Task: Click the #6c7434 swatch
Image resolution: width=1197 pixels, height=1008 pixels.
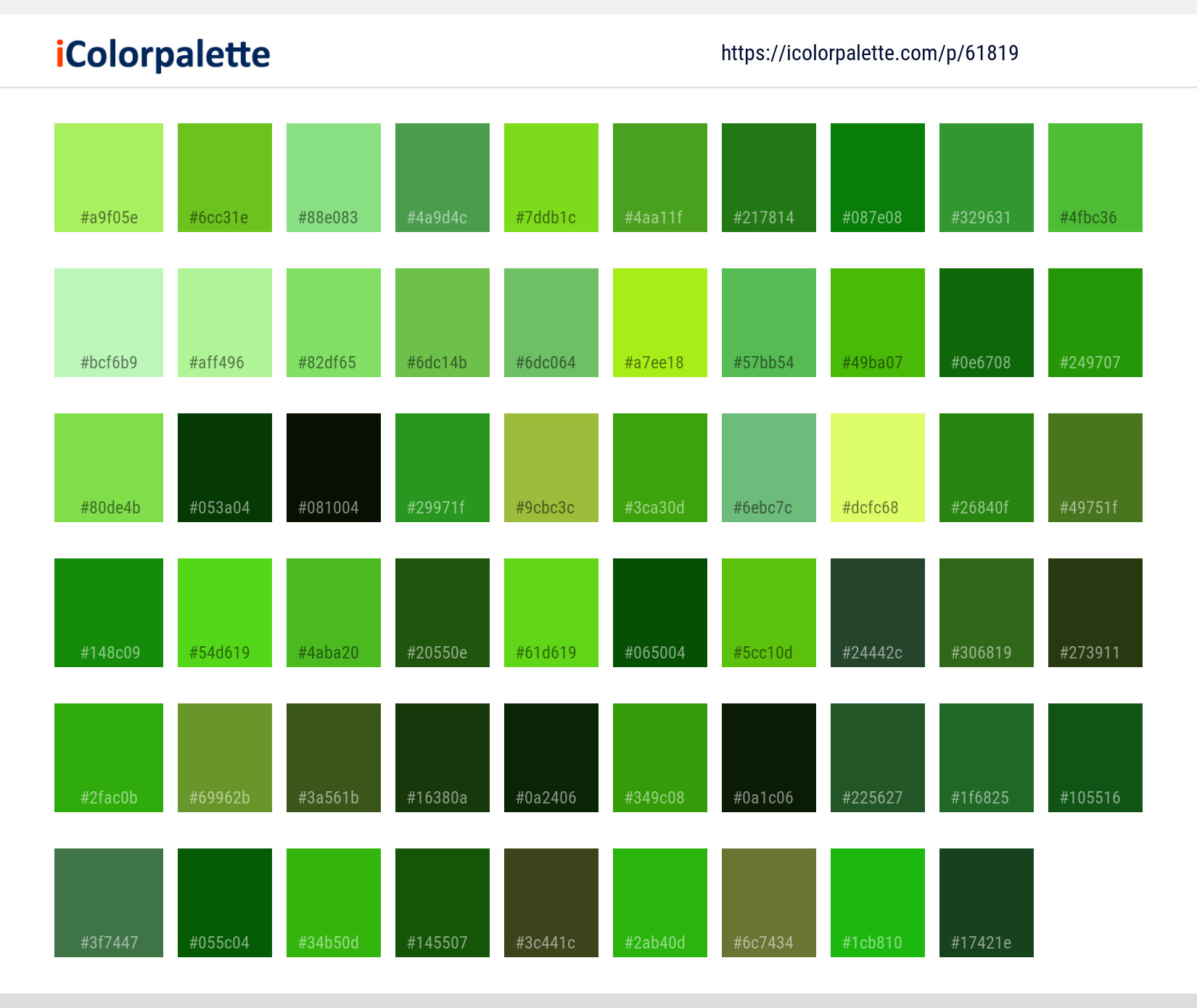Action: 769,903
